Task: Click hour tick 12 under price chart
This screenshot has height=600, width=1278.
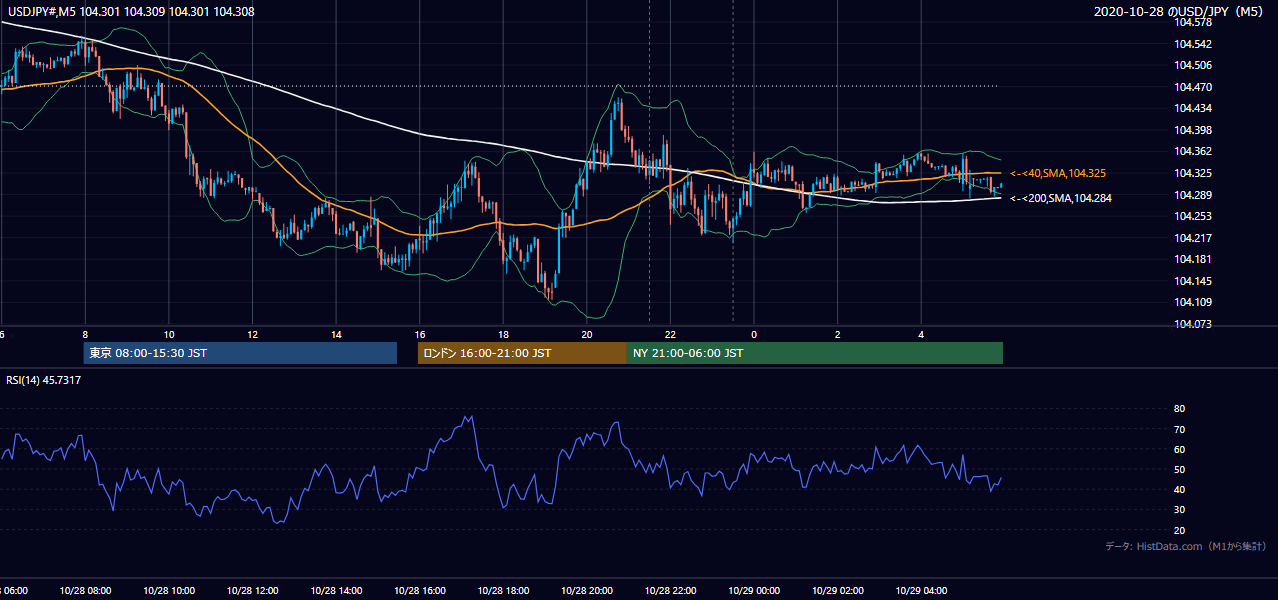Action: point(252,334)
